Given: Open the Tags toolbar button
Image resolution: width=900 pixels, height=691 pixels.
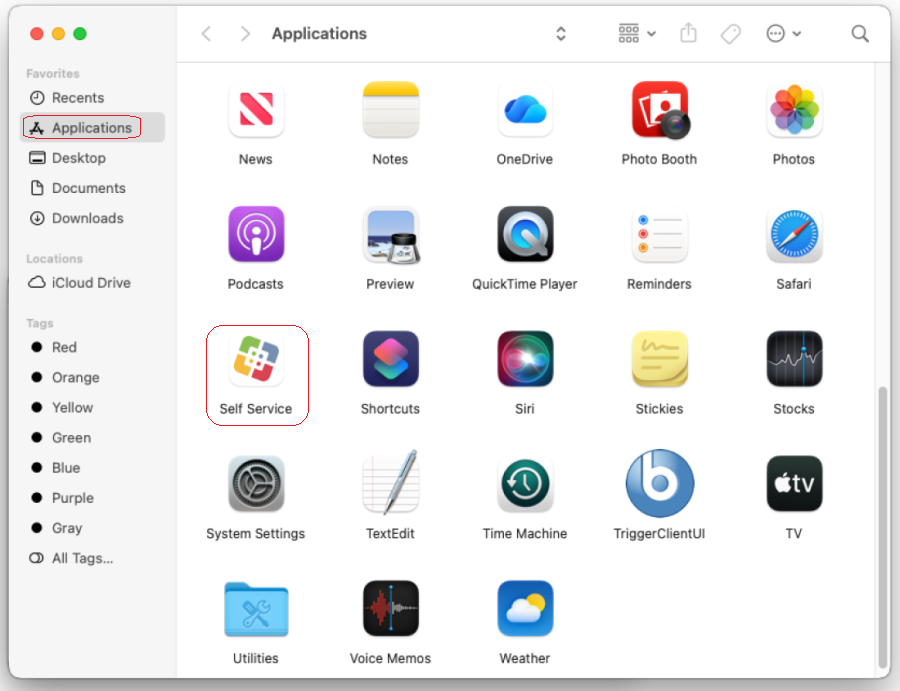Looking at the screenshot, I should click(x=730, y=33).
